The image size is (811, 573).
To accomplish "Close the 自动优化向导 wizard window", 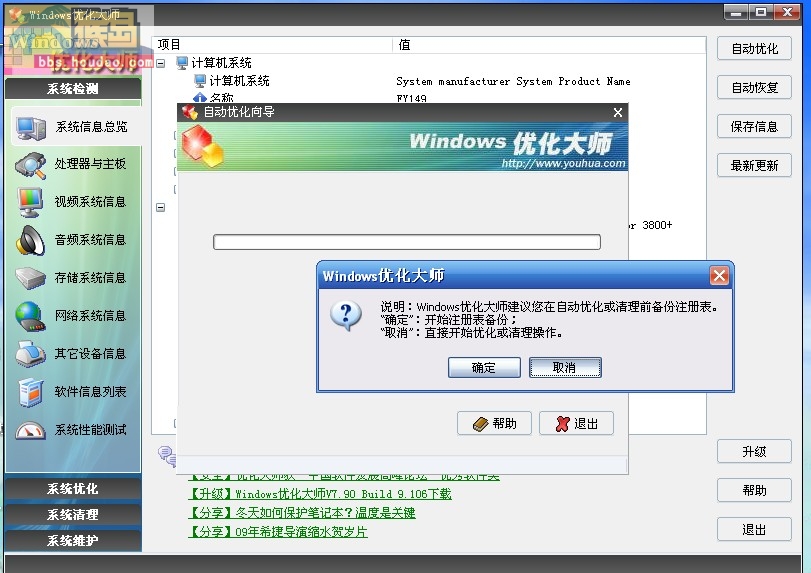I will click(618, 112).
